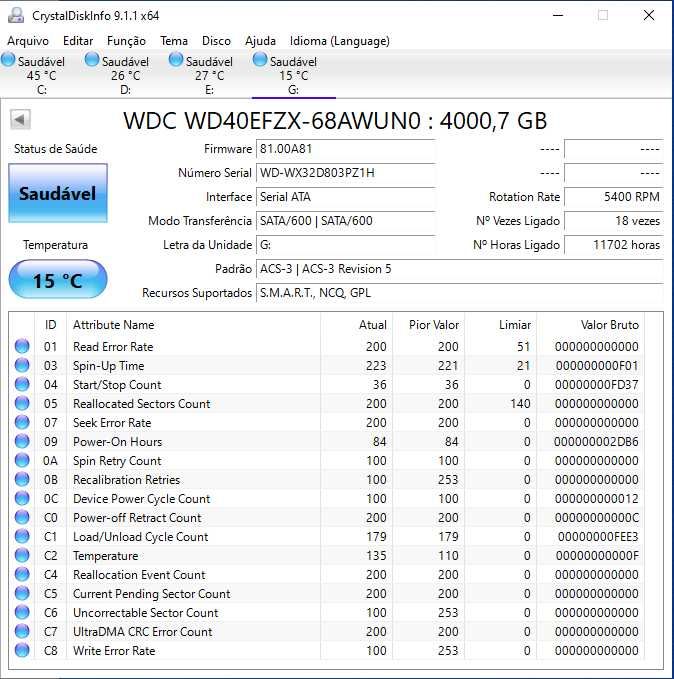The image size is (674, 679).
Task: Click the blue status orb for drive G:
Action: 259,59
